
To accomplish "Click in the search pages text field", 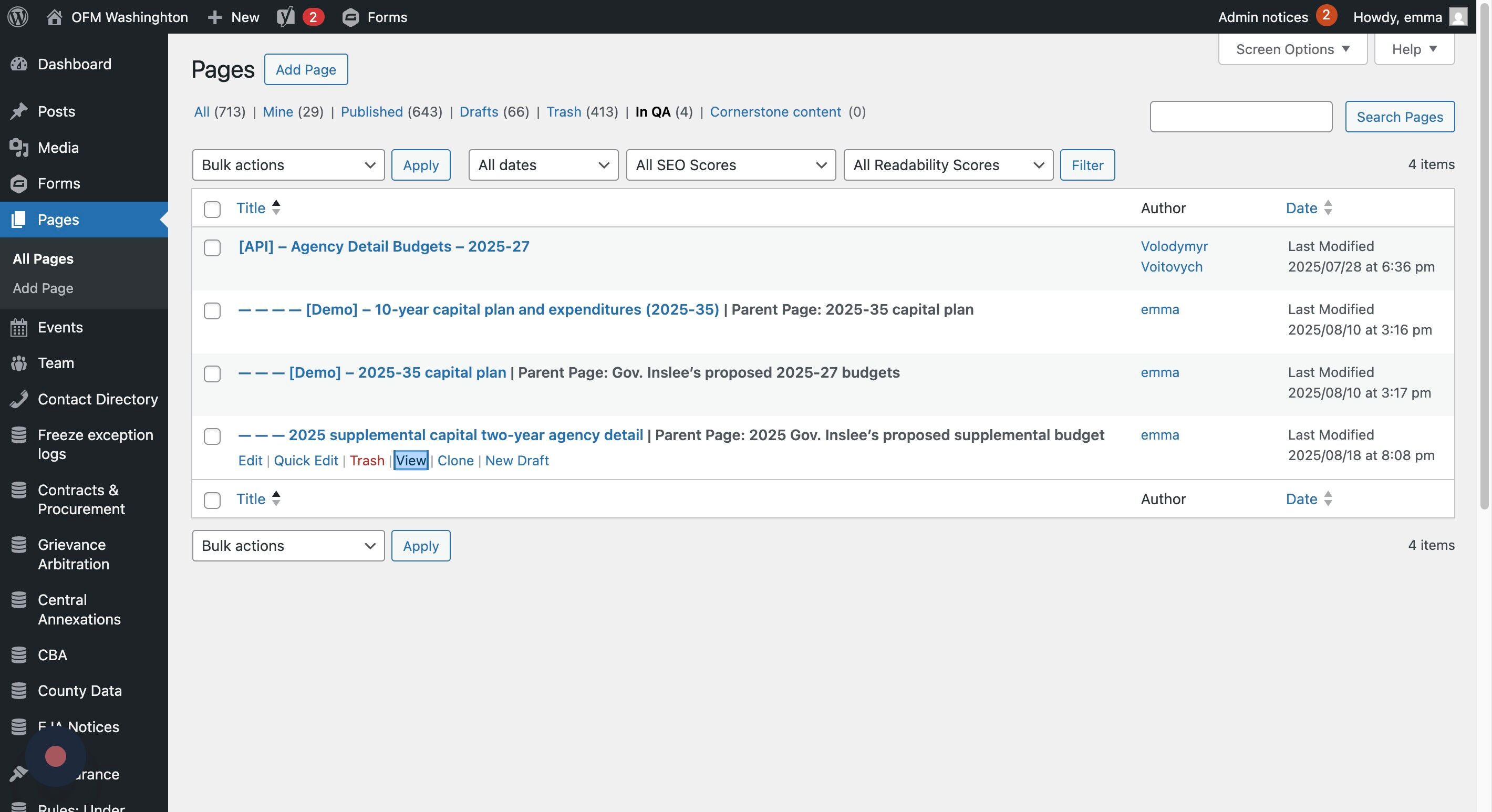I will click(1241, 117).
